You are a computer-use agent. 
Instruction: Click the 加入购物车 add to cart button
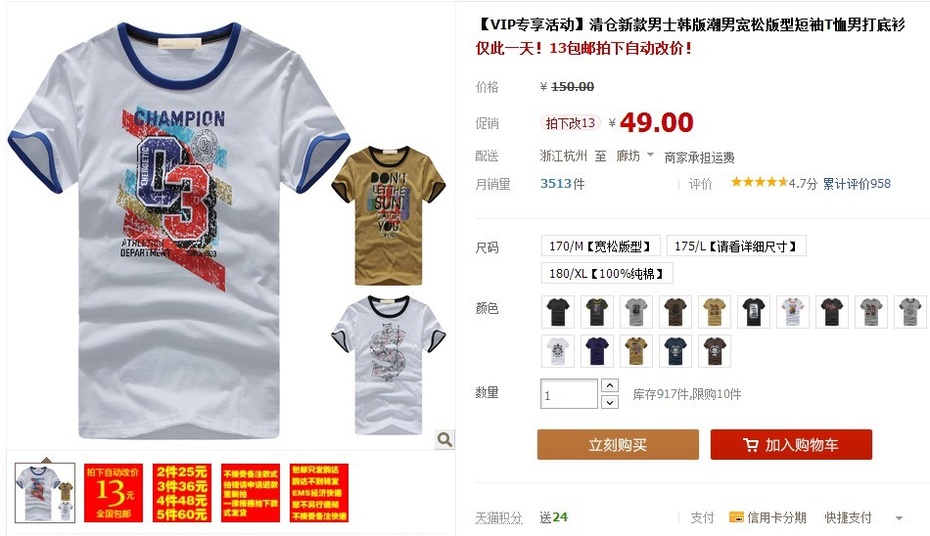[791, 445]
